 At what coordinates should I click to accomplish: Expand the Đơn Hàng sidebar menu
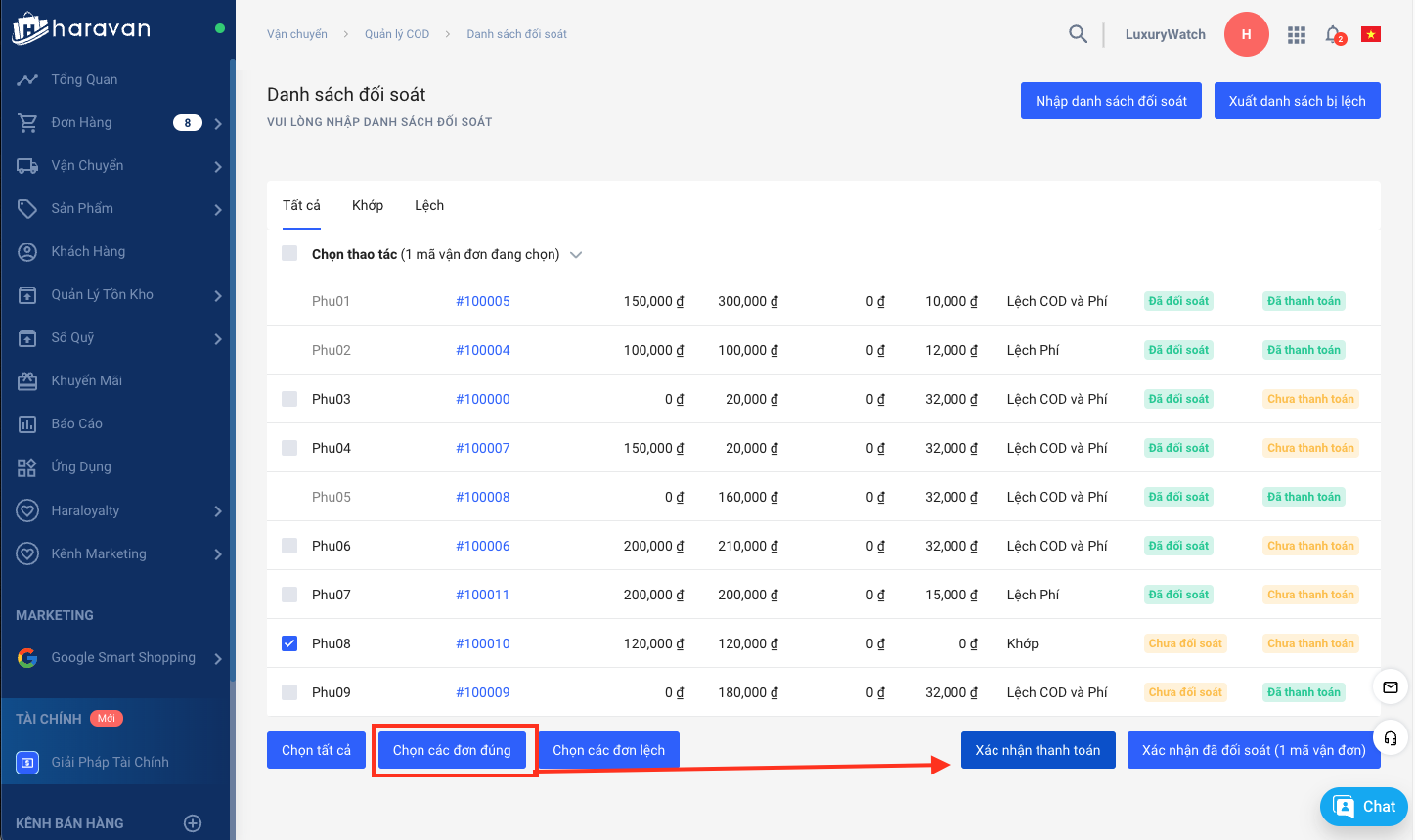click(217, 123)
